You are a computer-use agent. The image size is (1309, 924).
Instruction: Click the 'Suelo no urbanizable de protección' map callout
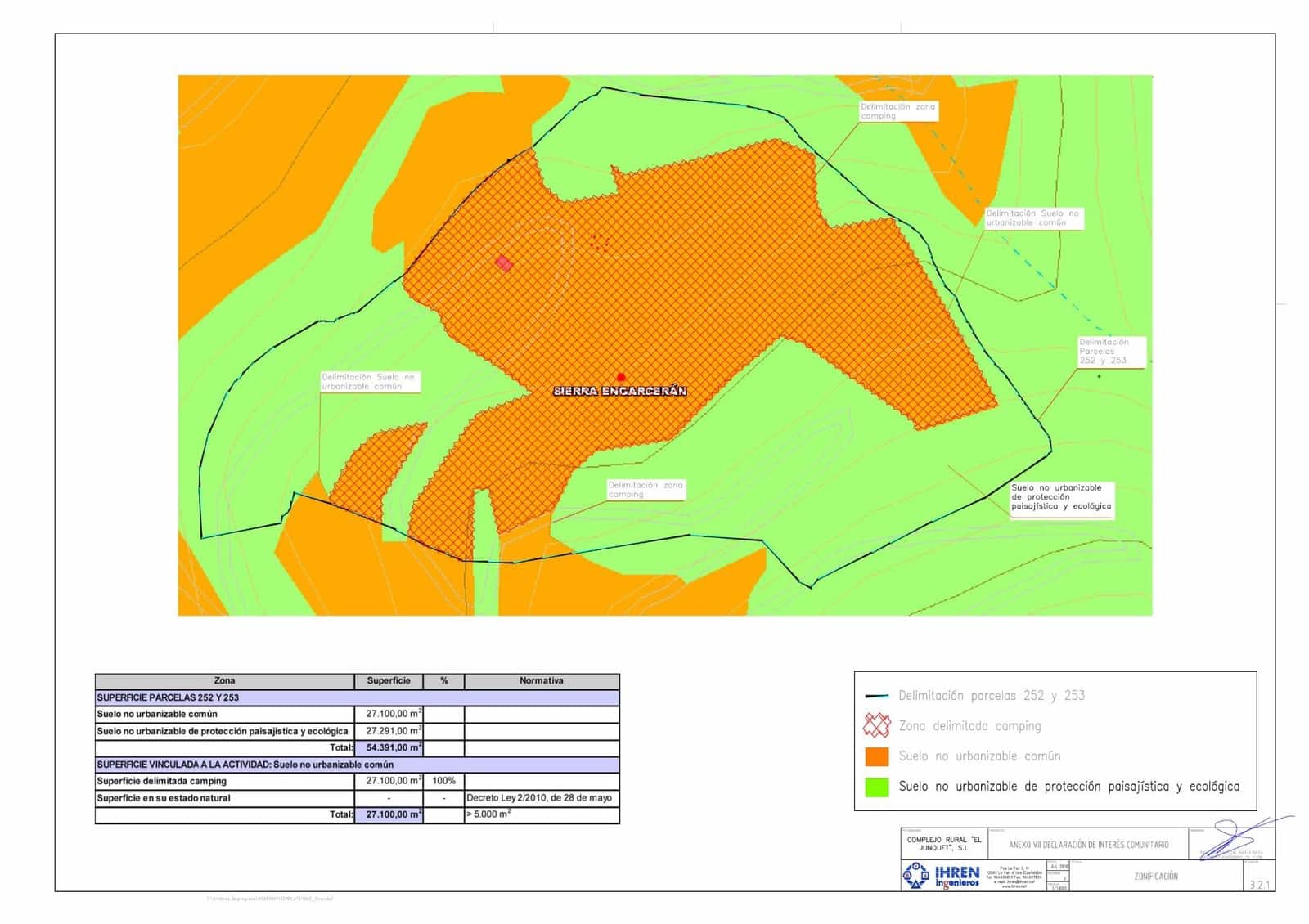[1060, 497]
